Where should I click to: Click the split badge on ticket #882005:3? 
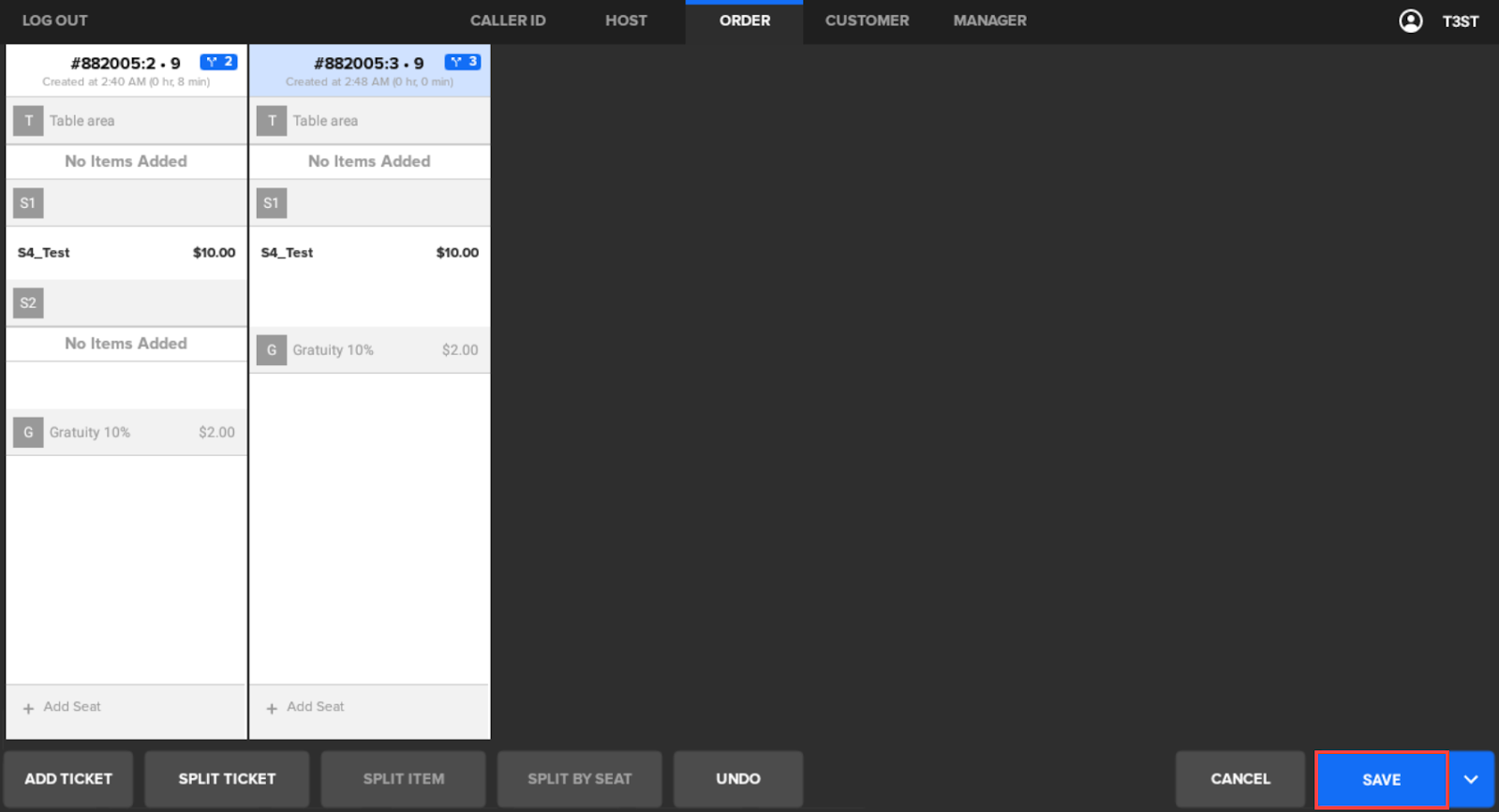pyautogui.click(x=462, y=62)
